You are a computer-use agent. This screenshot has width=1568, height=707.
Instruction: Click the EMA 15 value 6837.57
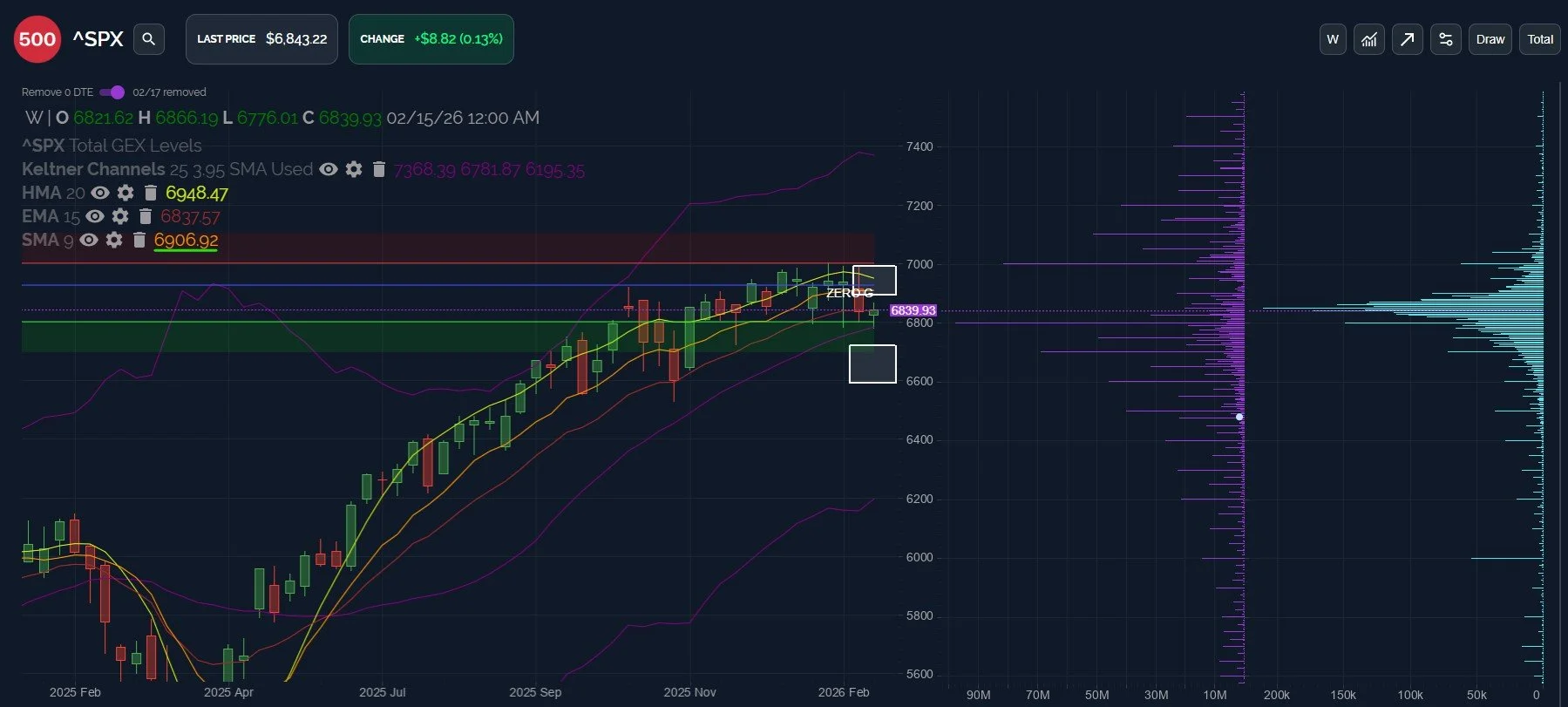[x=190, y=216]
